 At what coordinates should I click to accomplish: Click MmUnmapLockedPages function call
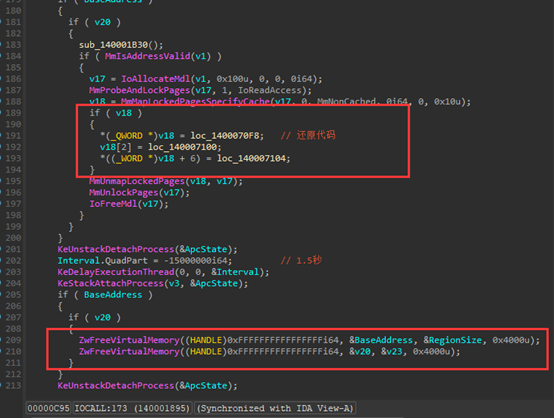[137, 181]
